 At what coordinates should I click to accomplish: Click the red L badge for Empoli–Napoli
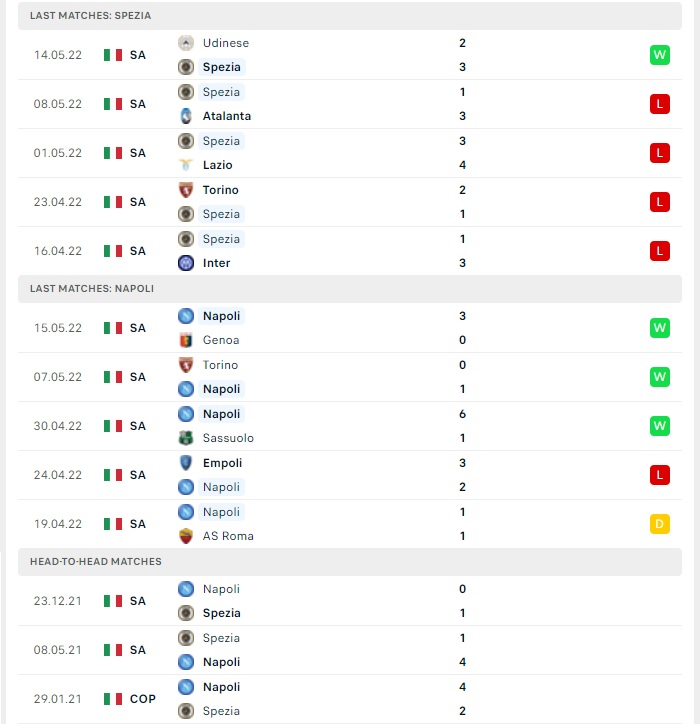(x=659, y=475)
